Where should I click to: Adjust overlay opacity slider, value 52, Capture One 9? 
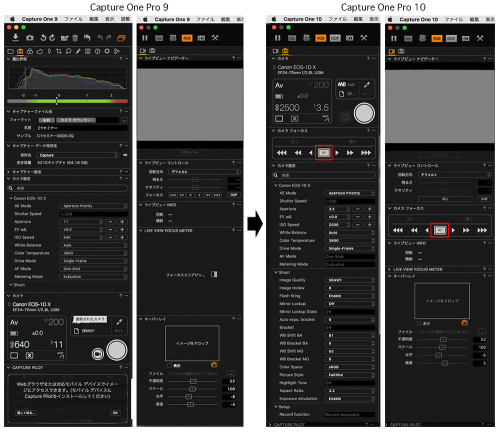(x=193, y=381)
